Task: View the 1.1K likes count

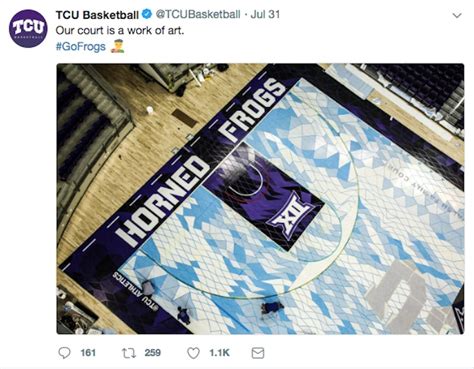Action: coord(219,353)
